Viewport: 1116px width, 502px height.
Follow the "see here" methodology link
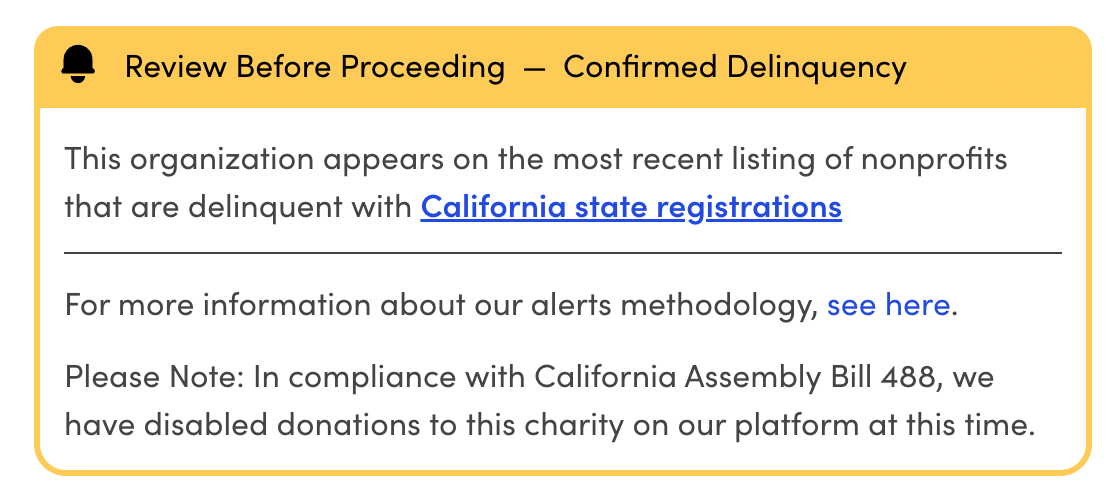[x=888, y=305]
